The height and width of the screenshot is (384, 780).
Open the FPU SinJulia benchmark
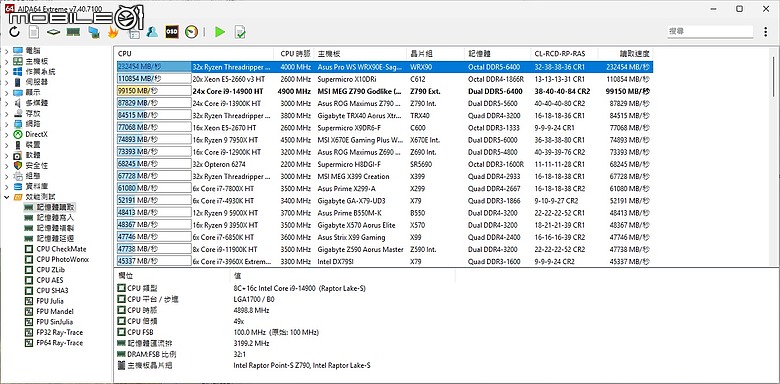(x=55, y=322)
